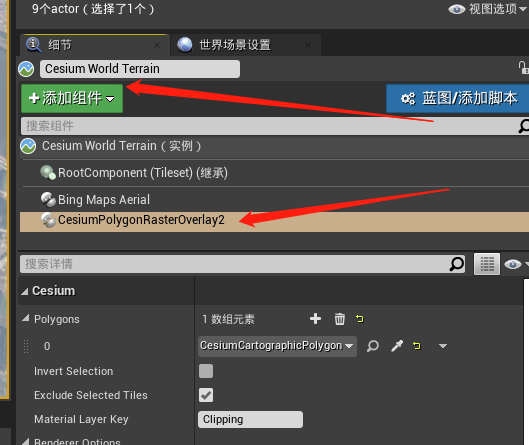
Task: Select Cesium World Terrain (实例) row
Action: pos(274,146)
